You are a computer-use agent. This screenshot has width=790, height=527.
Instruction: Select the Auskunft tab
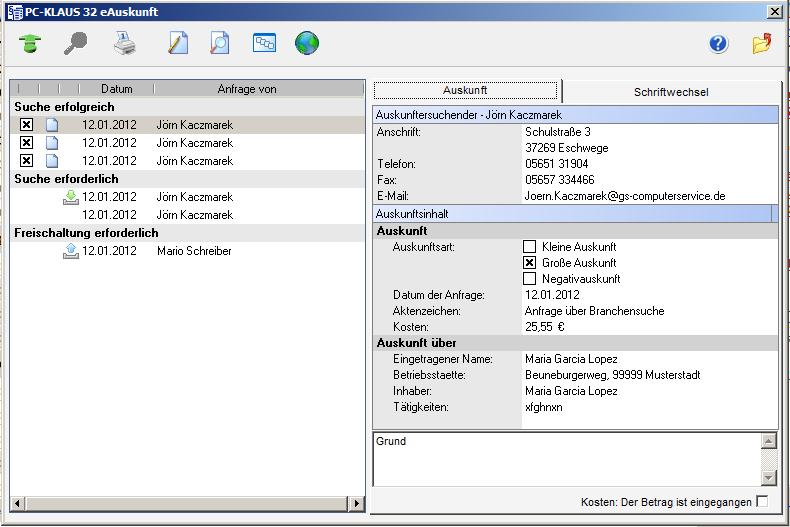point(465,91)
